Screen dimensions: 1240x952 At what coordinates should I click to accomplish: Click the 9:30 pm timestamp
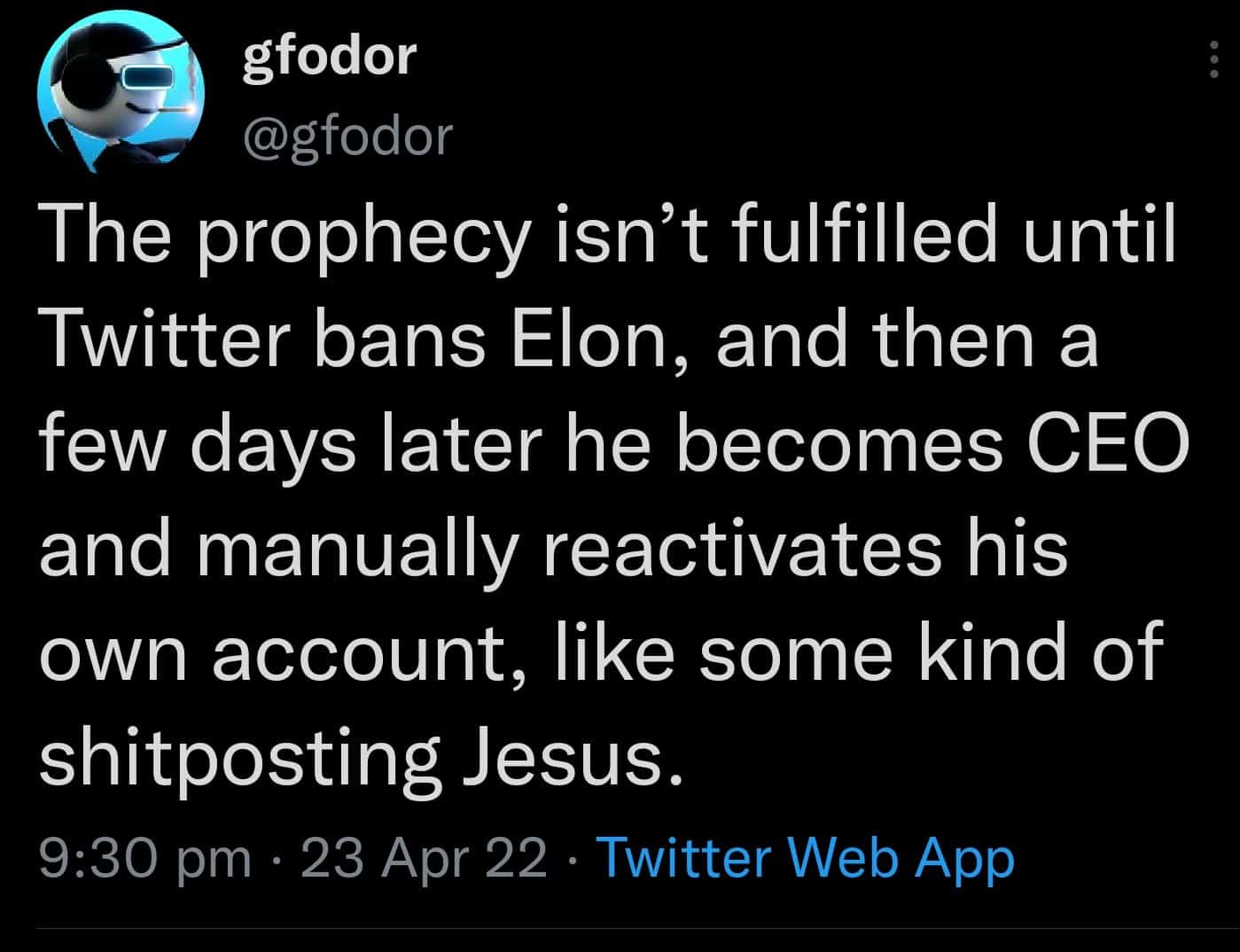(x=146, y=859)
